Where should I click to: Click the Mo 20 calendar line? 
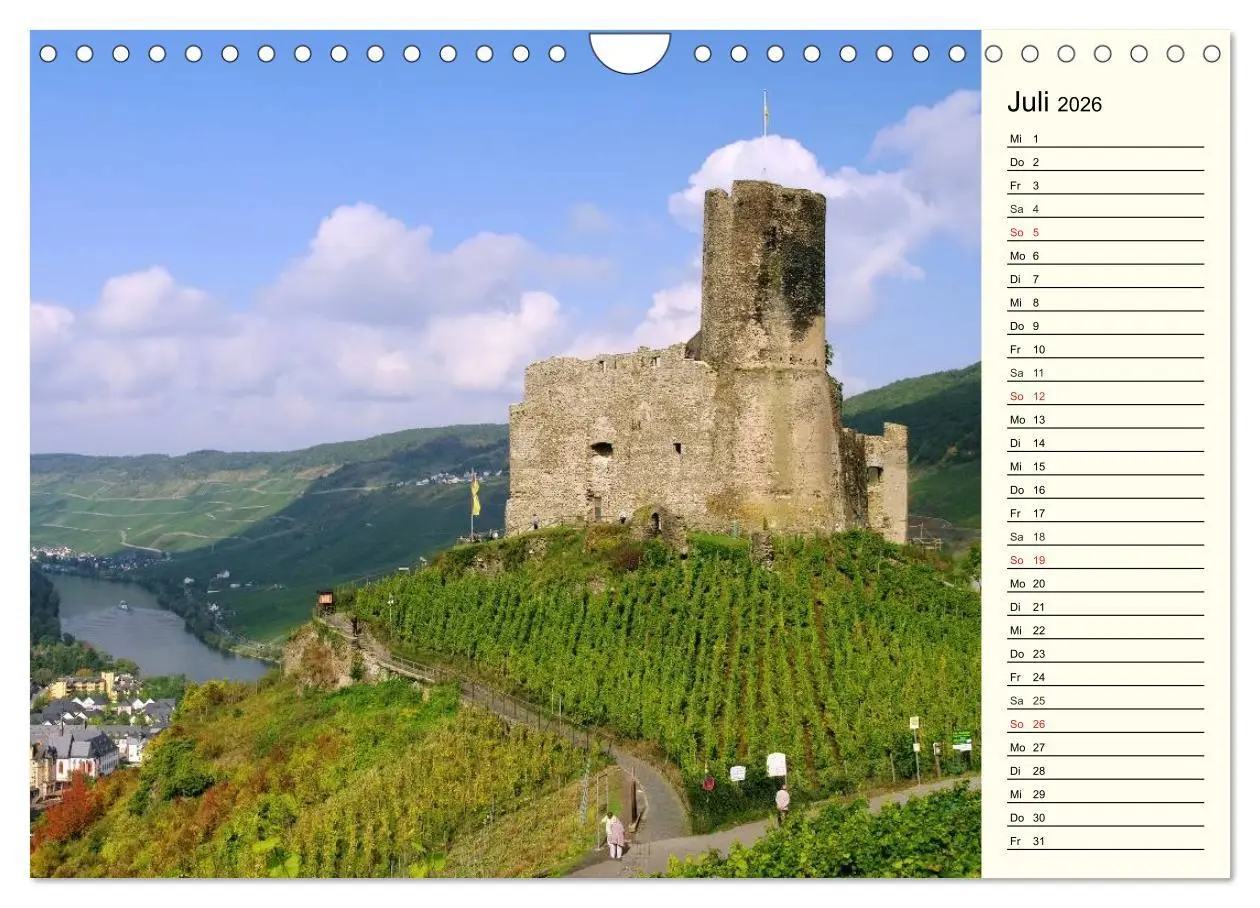[1028, 583]
